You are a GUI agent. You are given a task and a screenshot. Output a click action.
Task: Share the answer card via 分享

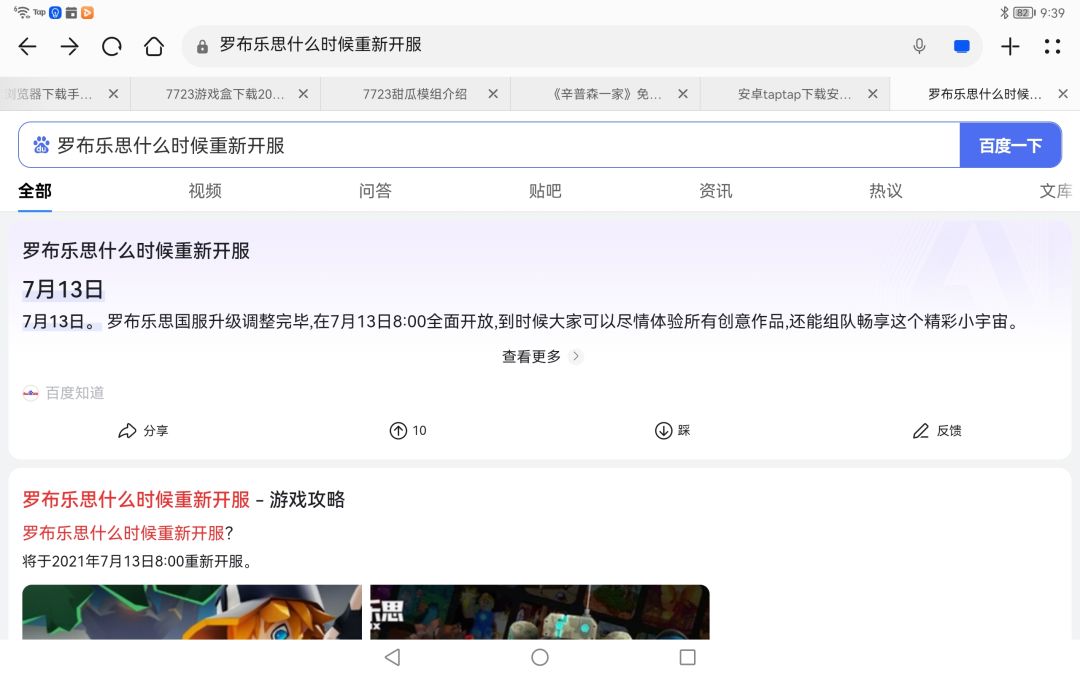[143, 430]
